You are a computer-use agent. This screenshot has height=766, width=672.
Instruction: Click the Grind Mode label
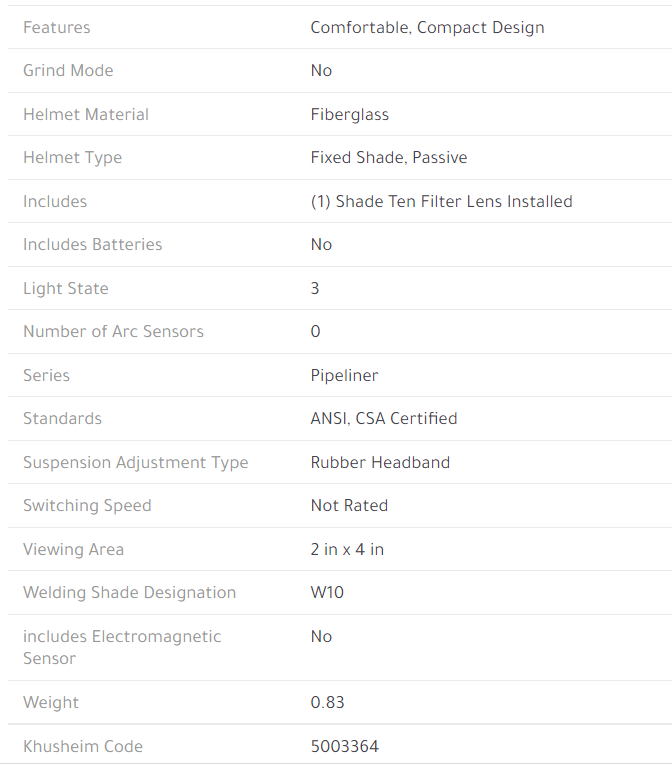(x=68, y=71)
